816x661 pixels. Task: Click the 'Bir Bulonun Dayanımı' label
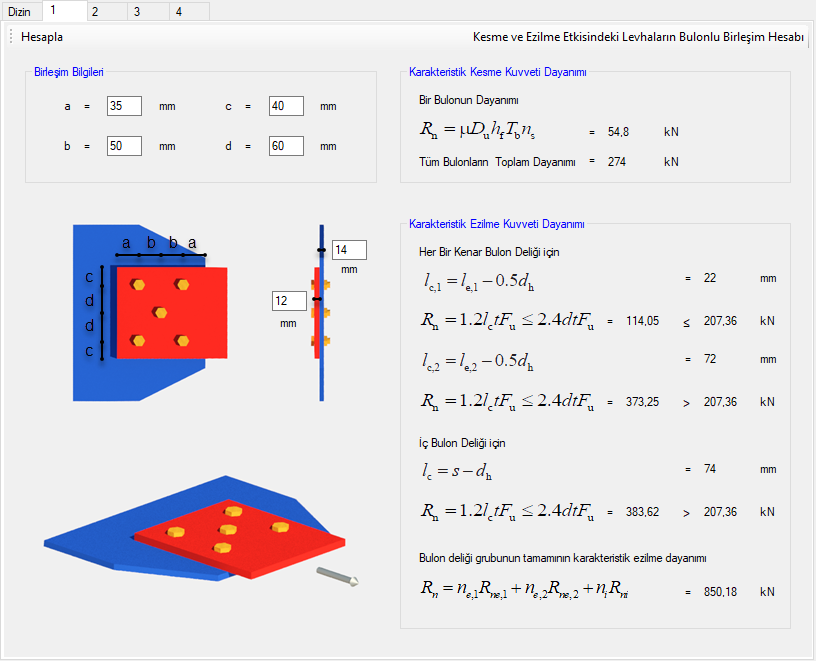pos(468,100)
